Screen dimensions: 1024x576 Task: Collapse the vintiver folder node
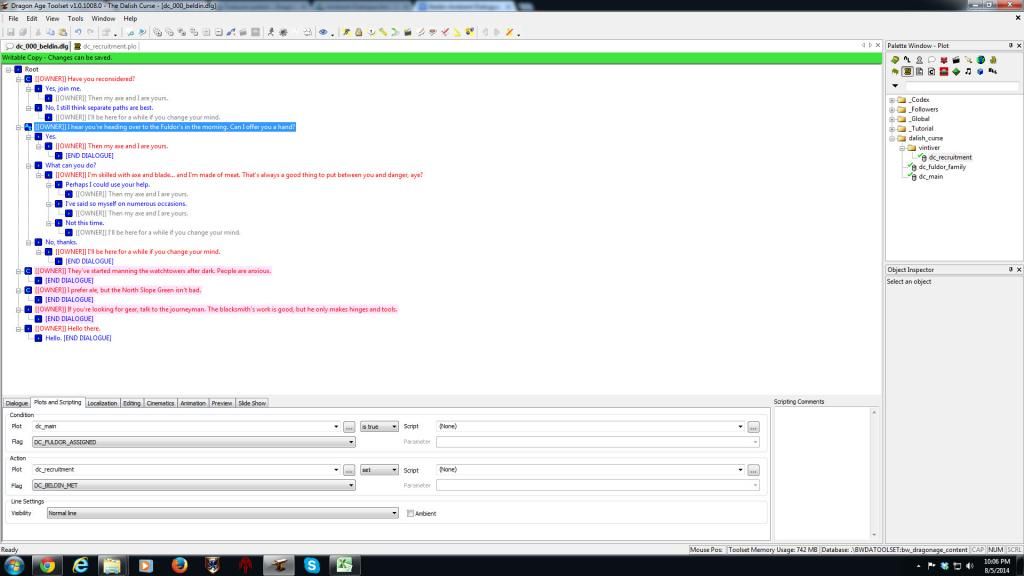click(x=901, y=148)
